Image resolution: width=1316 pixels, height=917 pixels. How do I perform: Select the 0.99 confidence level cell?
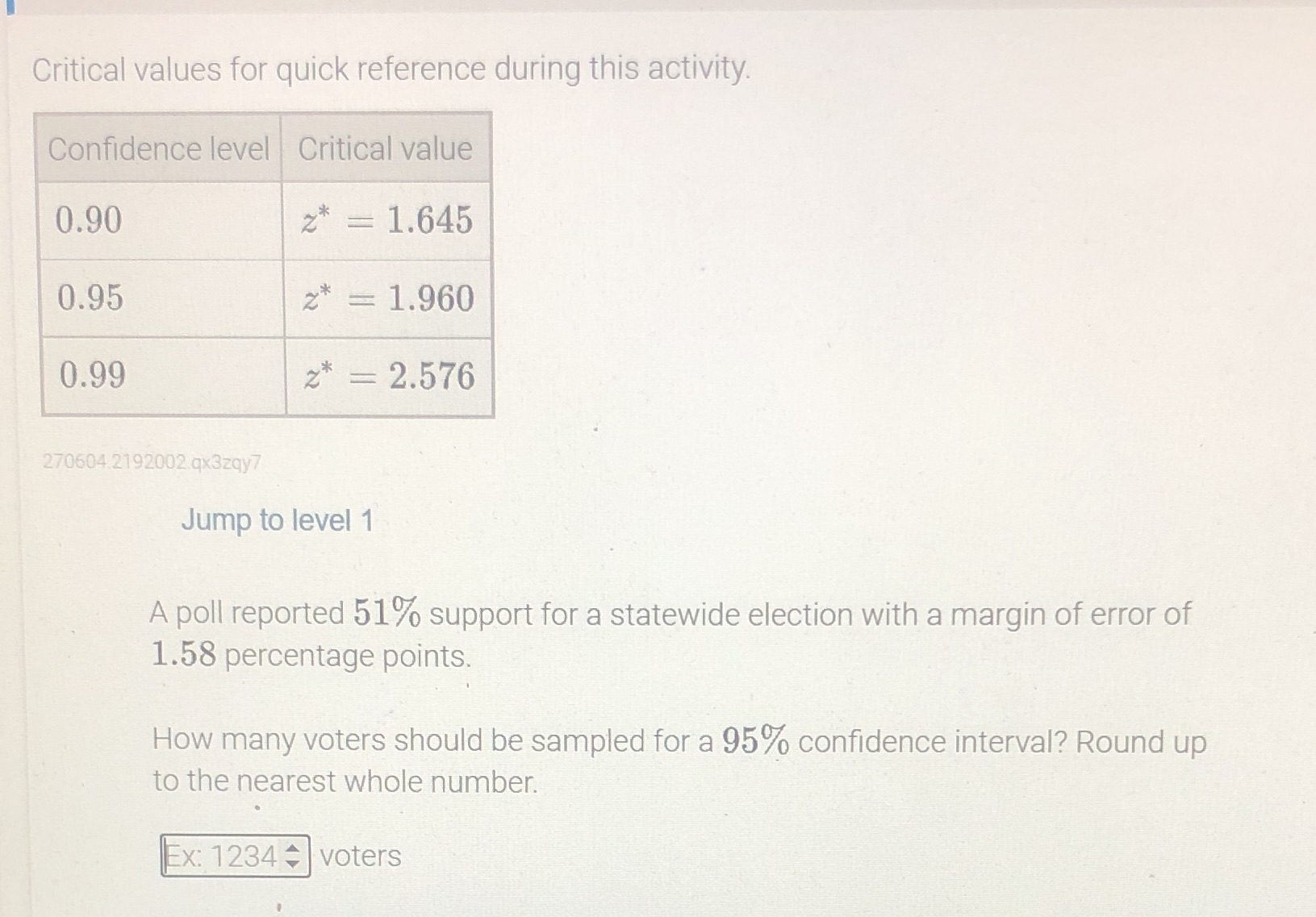pos(159,376)
